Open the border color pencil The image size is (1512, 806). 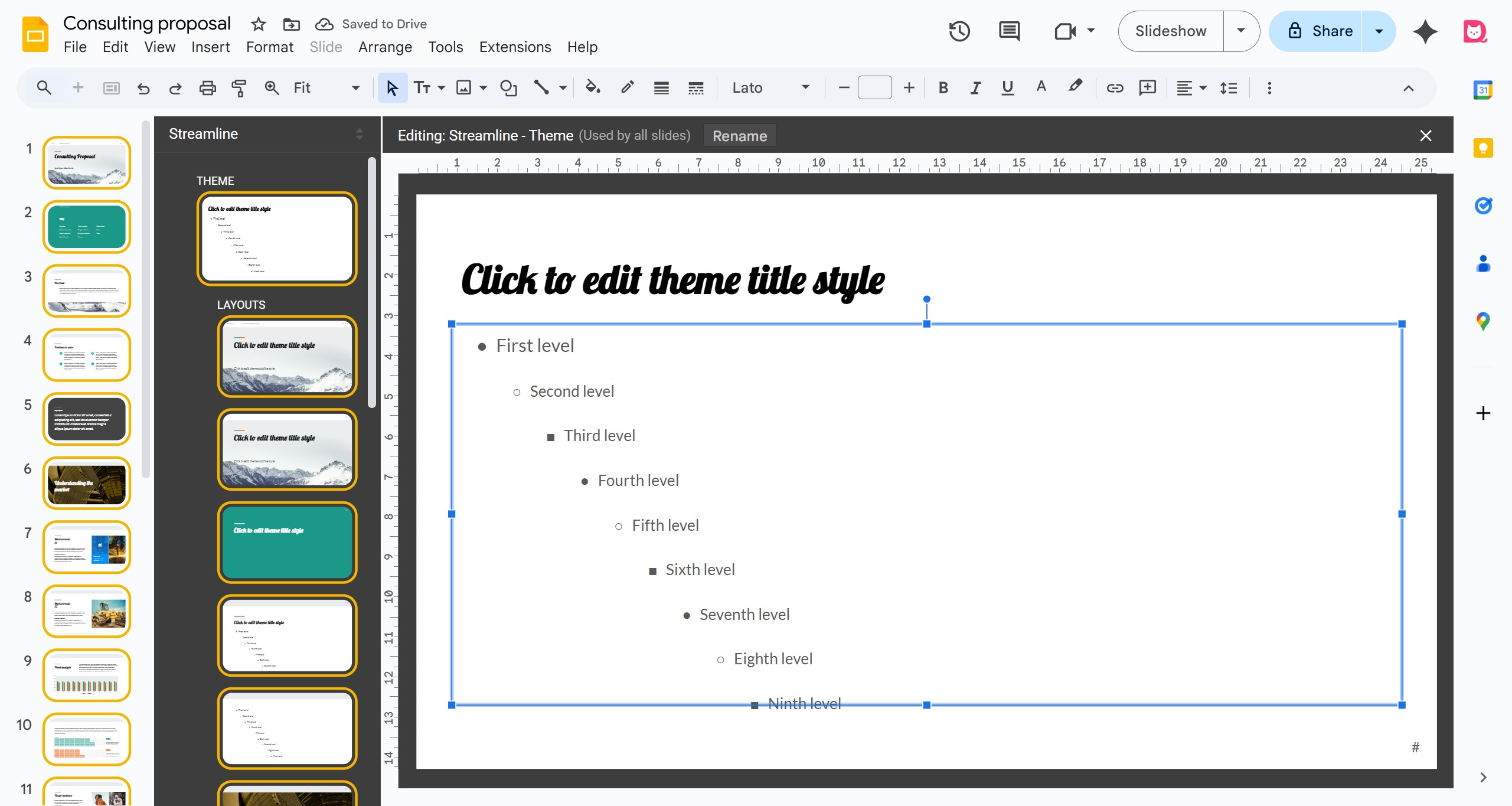627,88
